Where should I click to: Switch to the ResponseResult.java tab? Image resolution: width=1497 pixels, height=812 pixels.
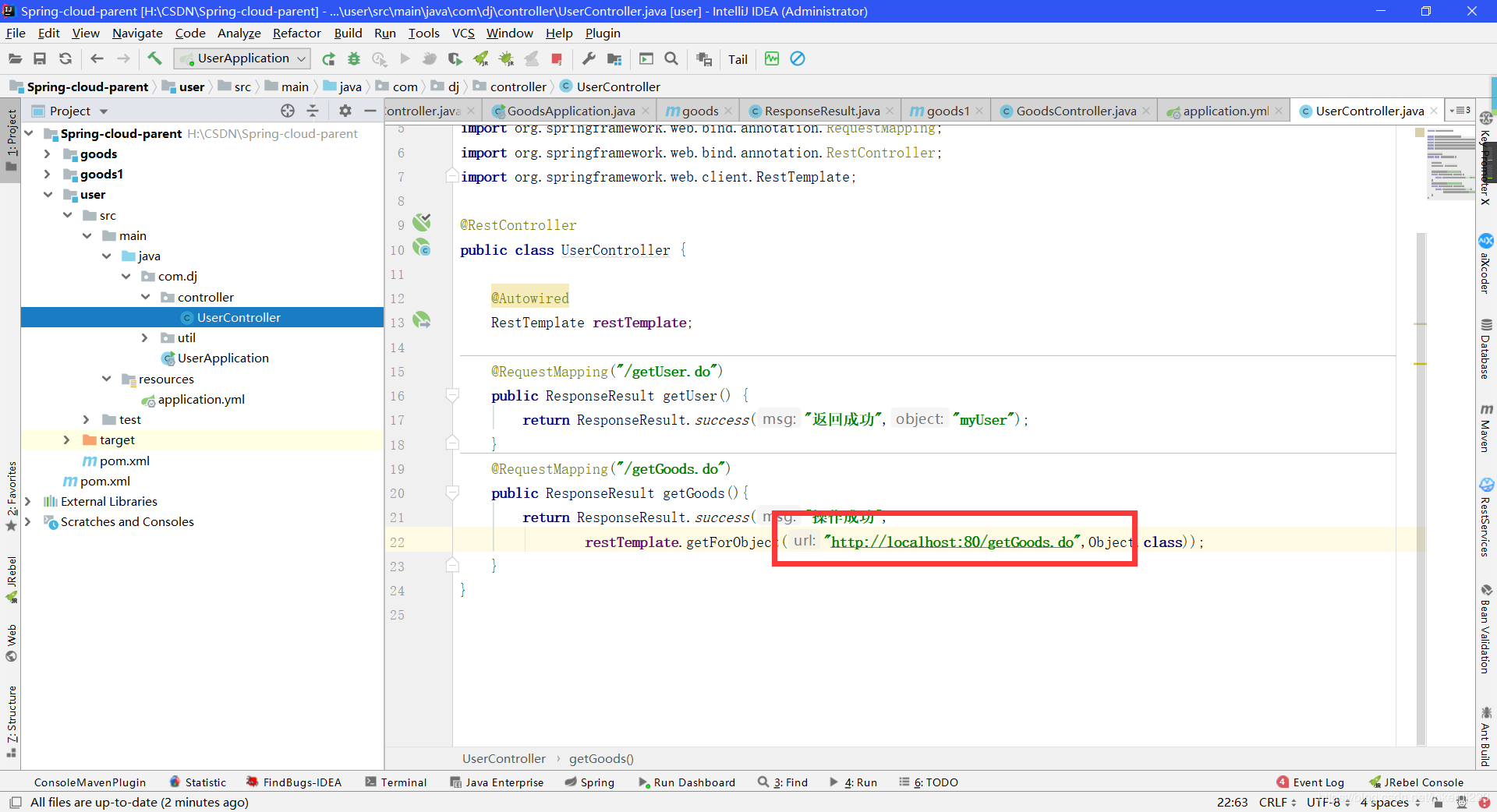[x=822, y=111]
